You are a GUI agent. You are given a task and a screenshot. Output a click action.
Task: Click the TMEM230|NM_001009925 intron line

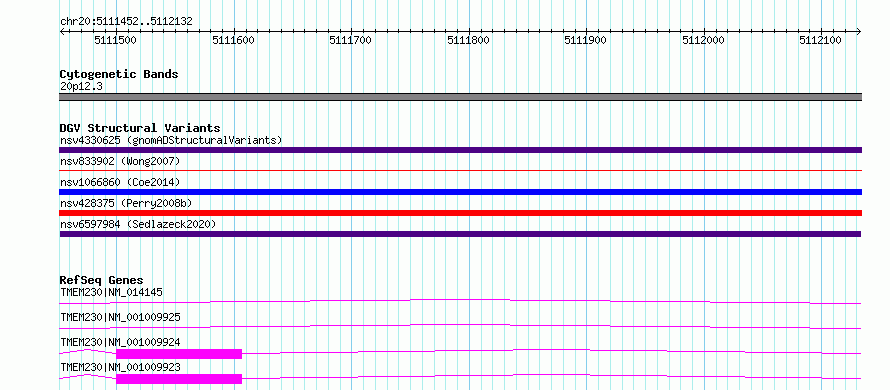(x=460, y=326)
